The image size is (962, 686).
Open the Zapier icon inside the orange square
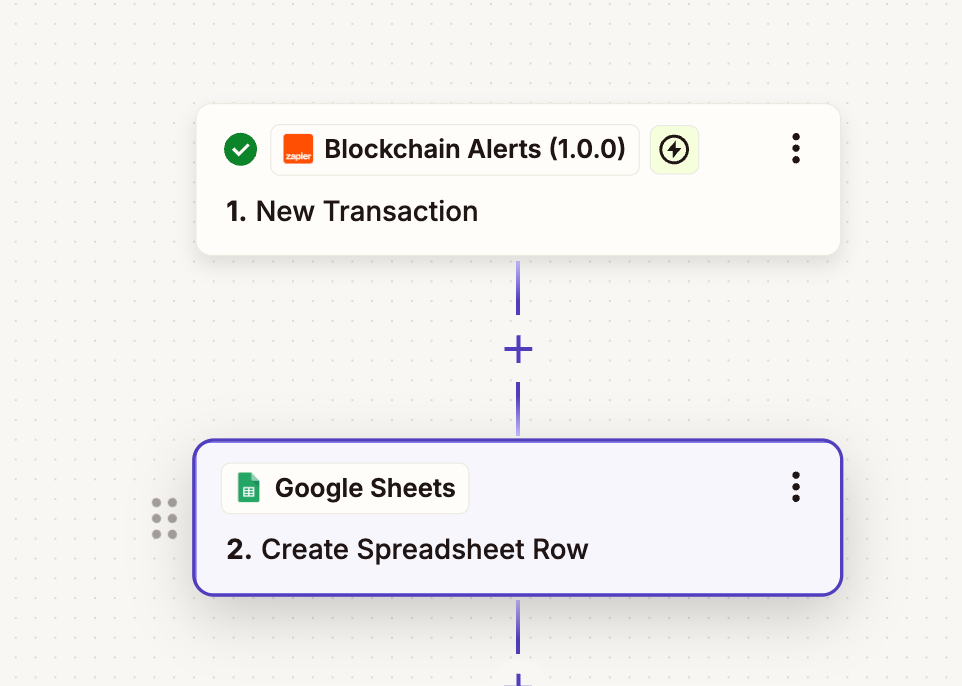click(x=297, y=150)
